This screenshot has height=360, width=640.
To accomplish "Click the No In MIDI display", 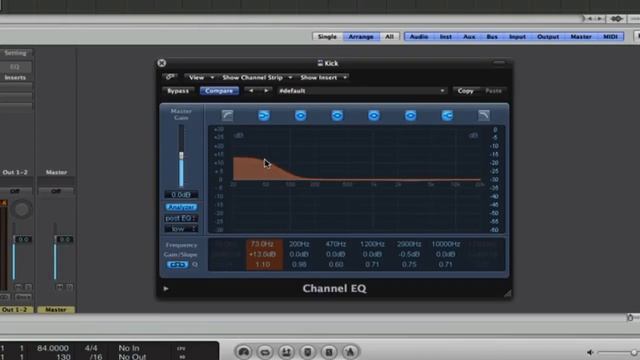I will point(129,348).
